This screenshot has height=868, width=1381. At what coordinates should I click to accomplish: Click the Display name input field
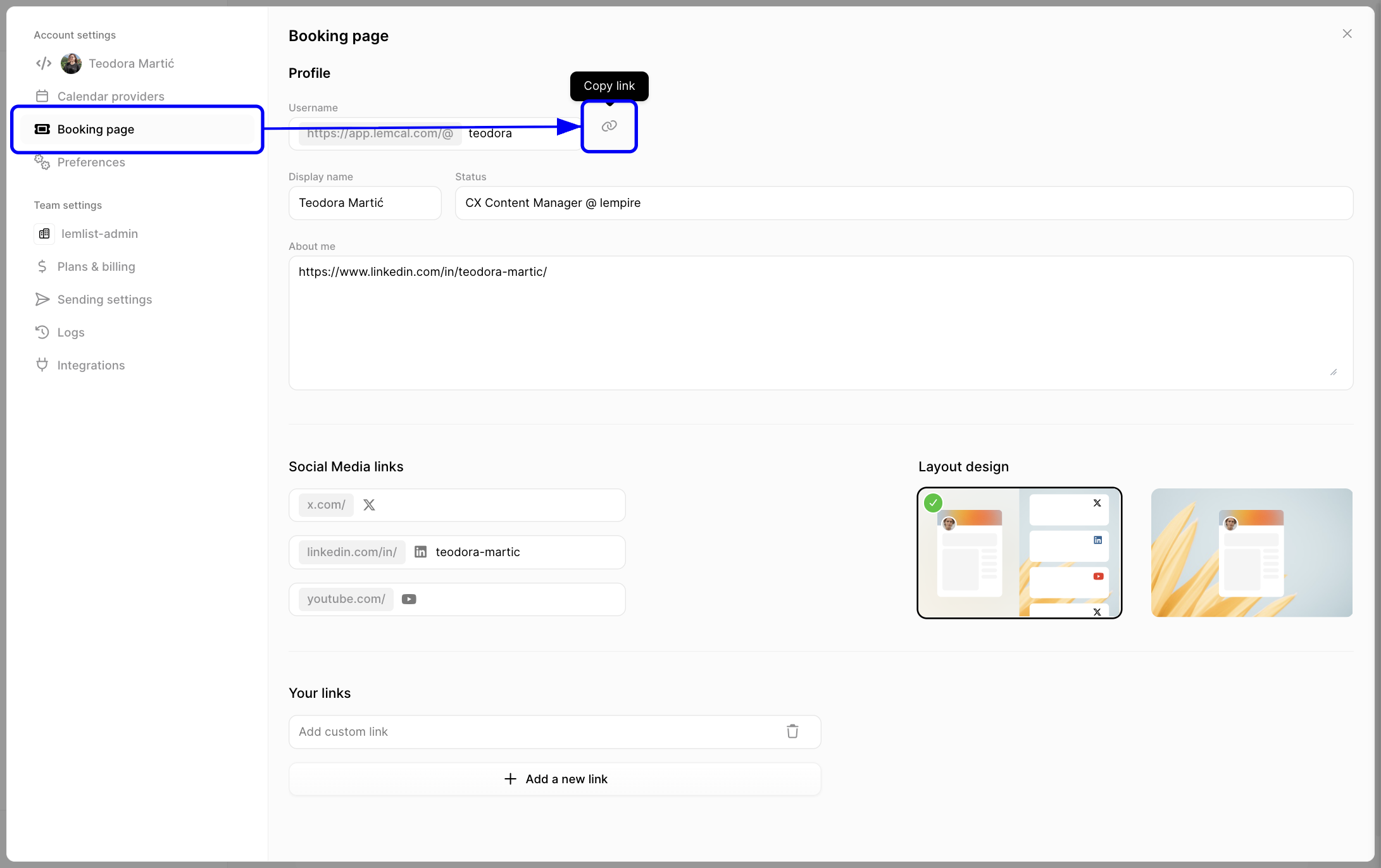click(365, 202)
